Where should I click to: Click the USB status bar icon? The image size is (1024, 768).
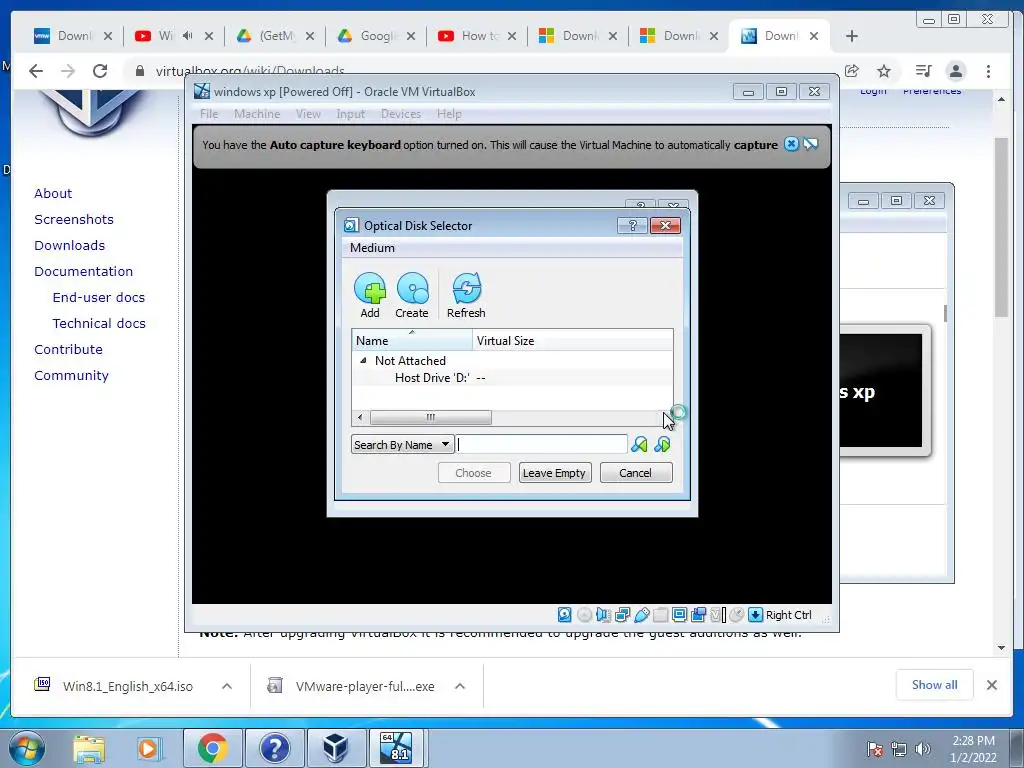tap(642, 615)
